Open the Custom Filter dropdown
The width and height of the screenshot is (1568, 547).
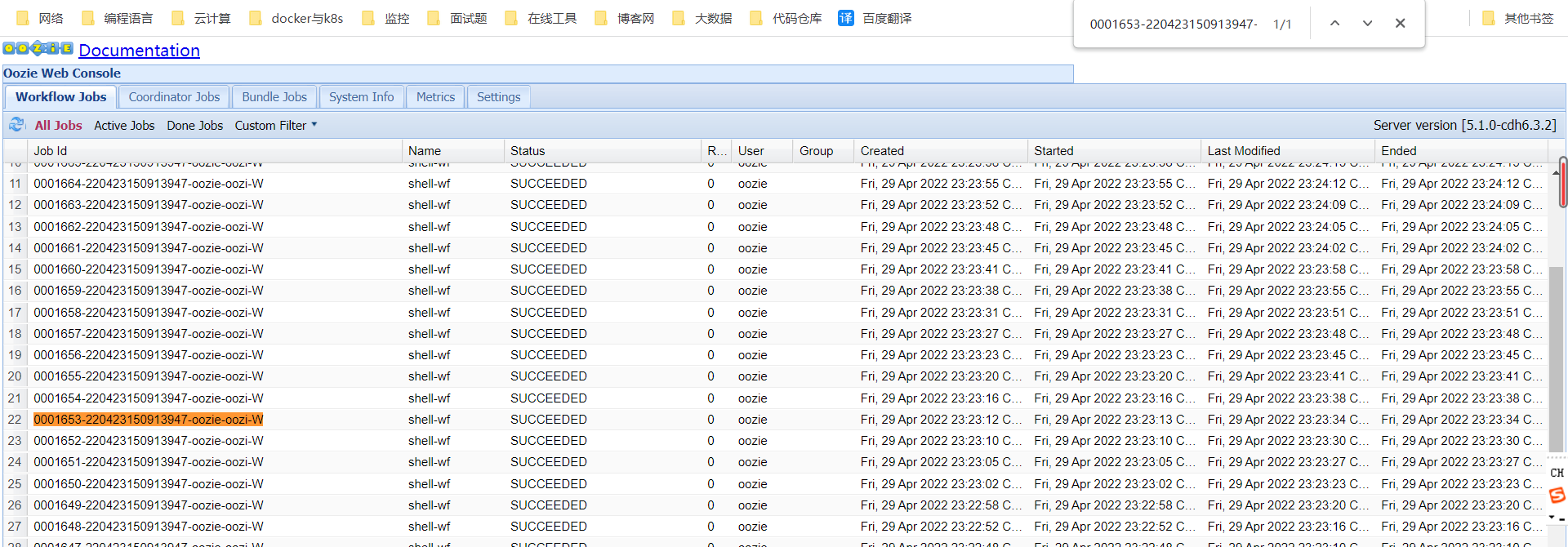point(276,125)
